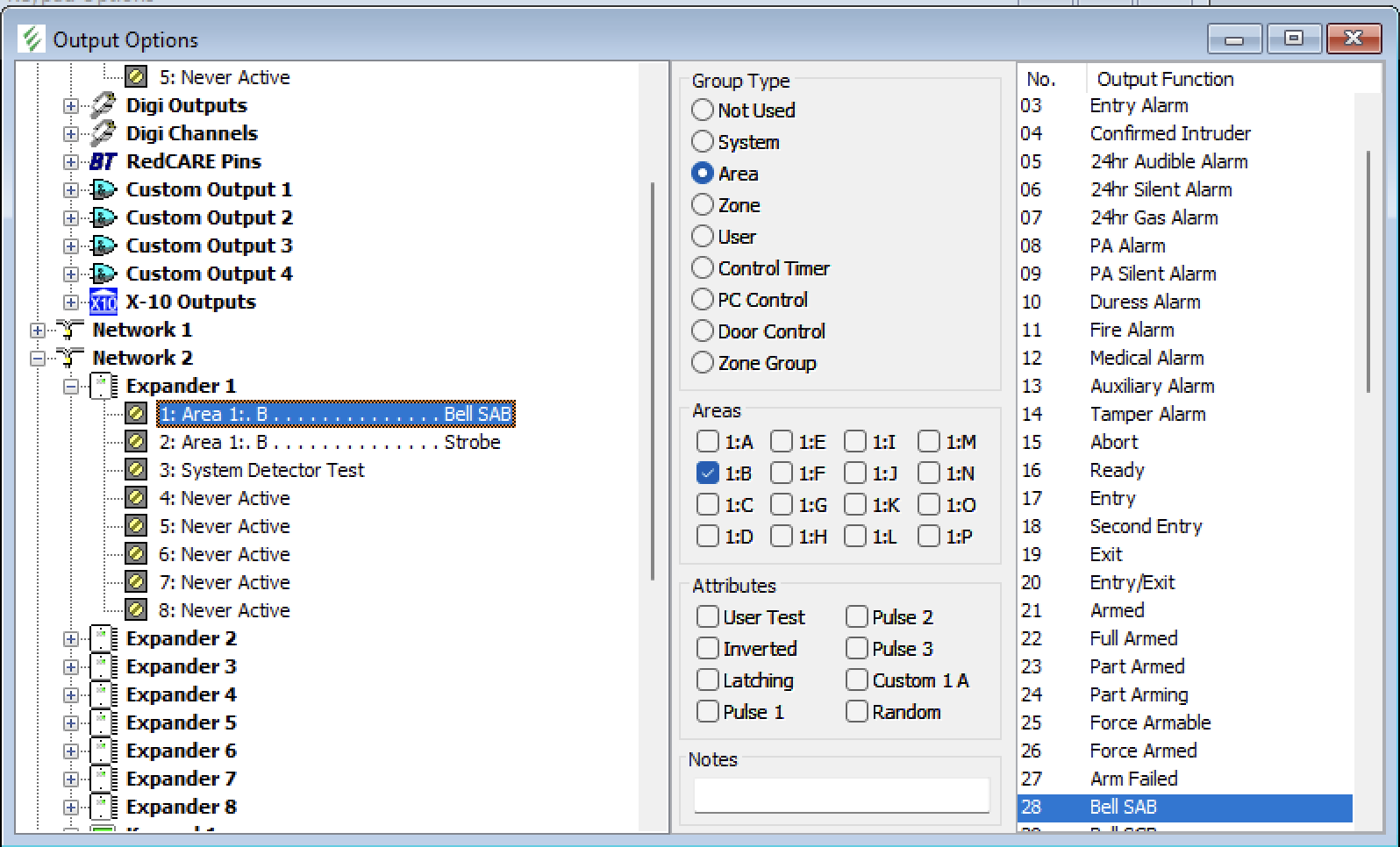Expand the Custom Output 3 node
This screenshot has width=1400, height=847.
(x=71, y=246)
